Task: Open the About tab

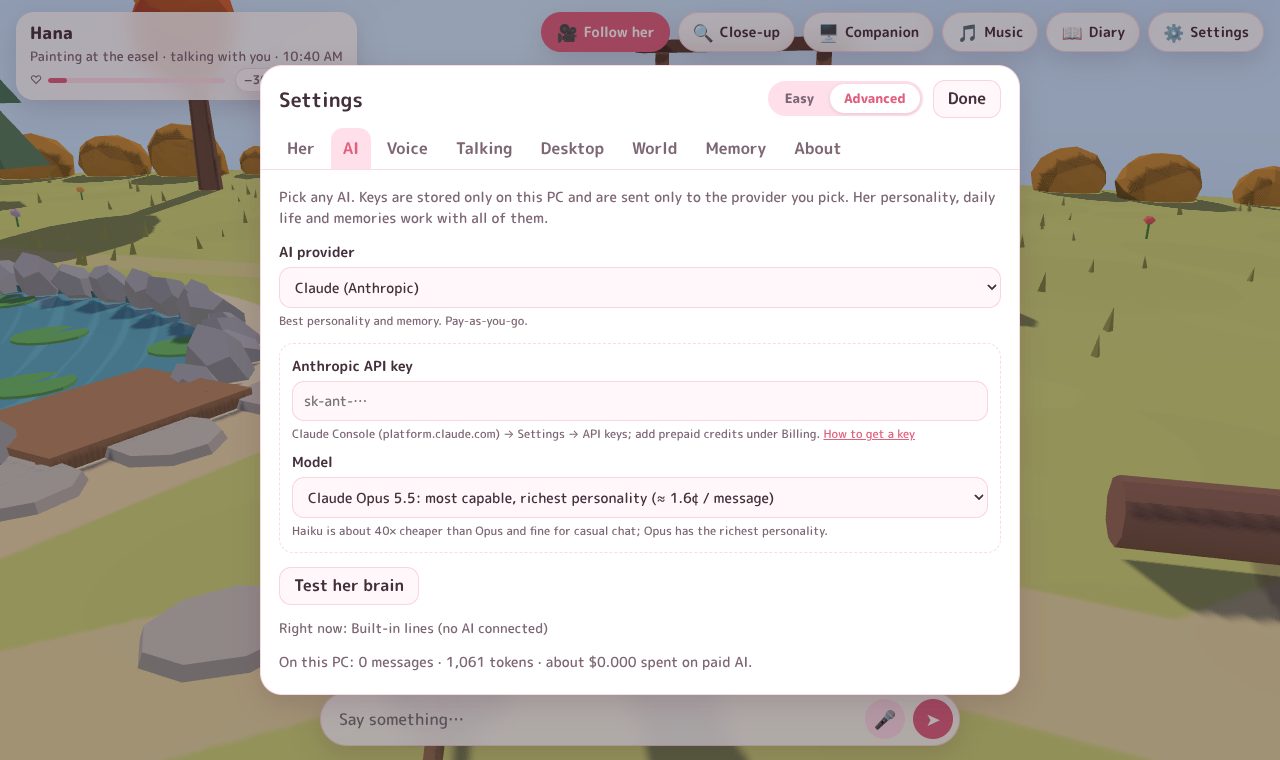Action: coord(817,148)
